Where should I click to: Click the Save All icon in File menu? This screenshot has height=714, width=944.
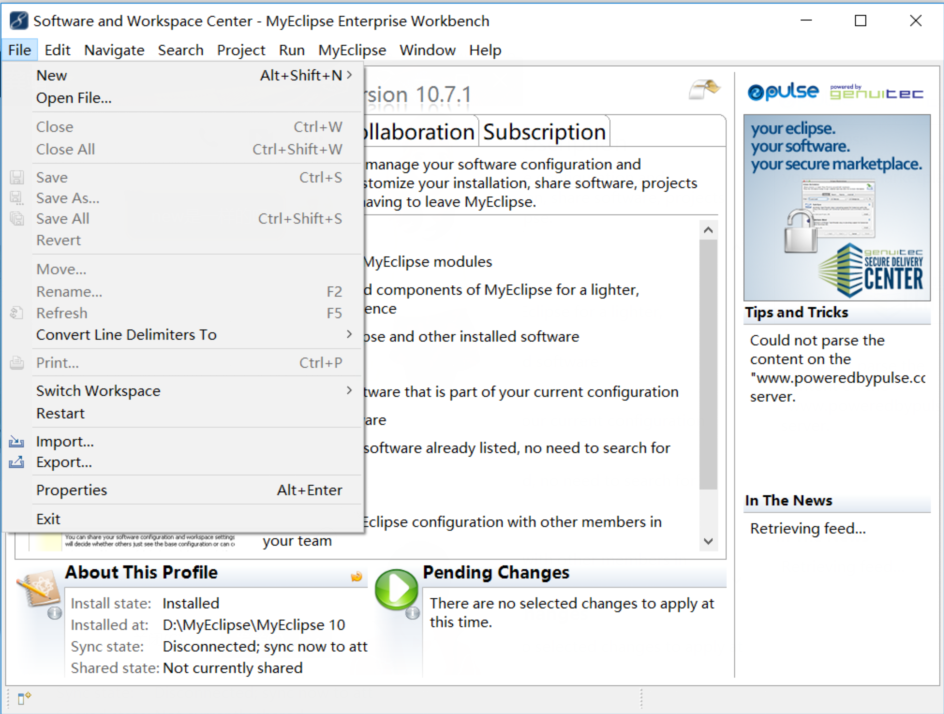coord(17,219)
